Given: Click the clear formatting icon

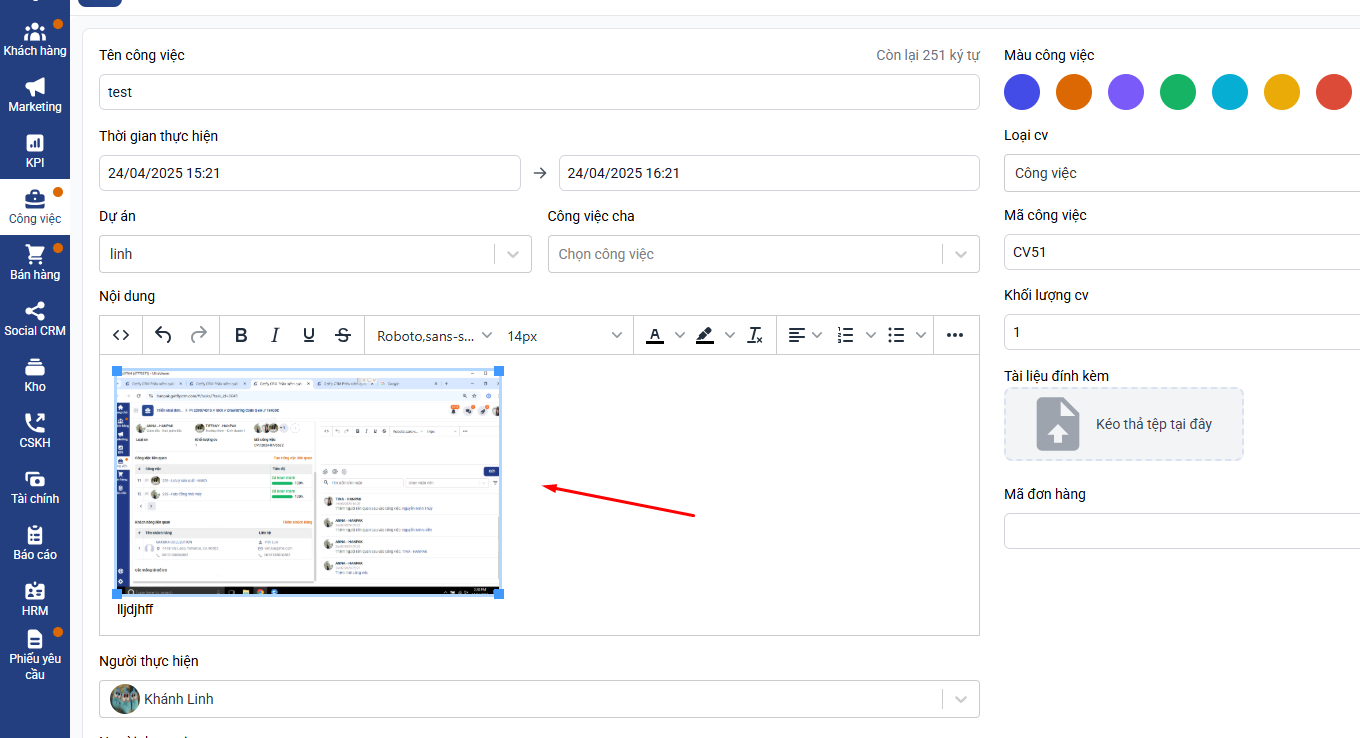Looking at the screenshot, I should point(755,336).
